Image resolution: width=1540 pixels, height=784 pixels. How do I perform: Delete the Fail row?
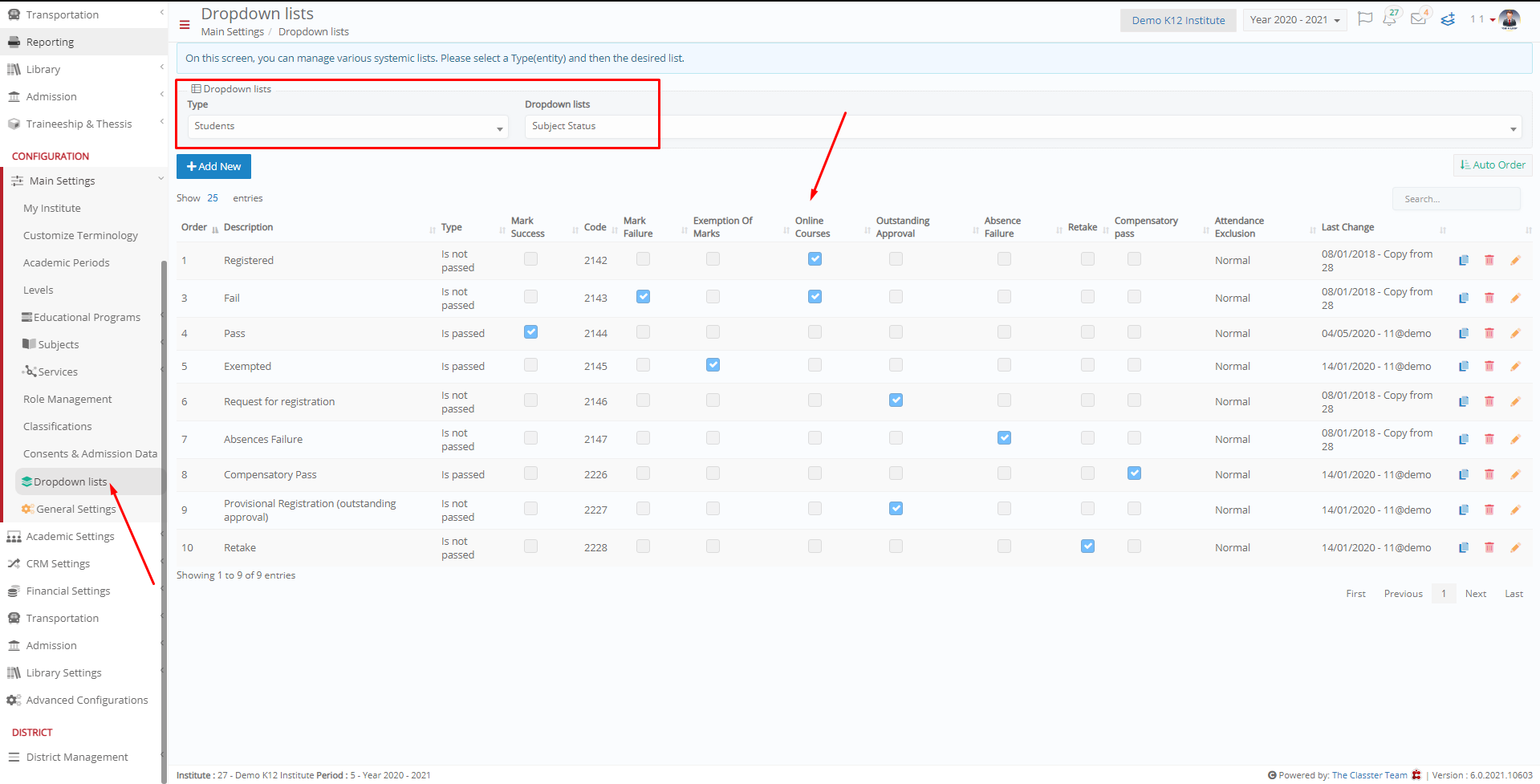coord(1489,298)
